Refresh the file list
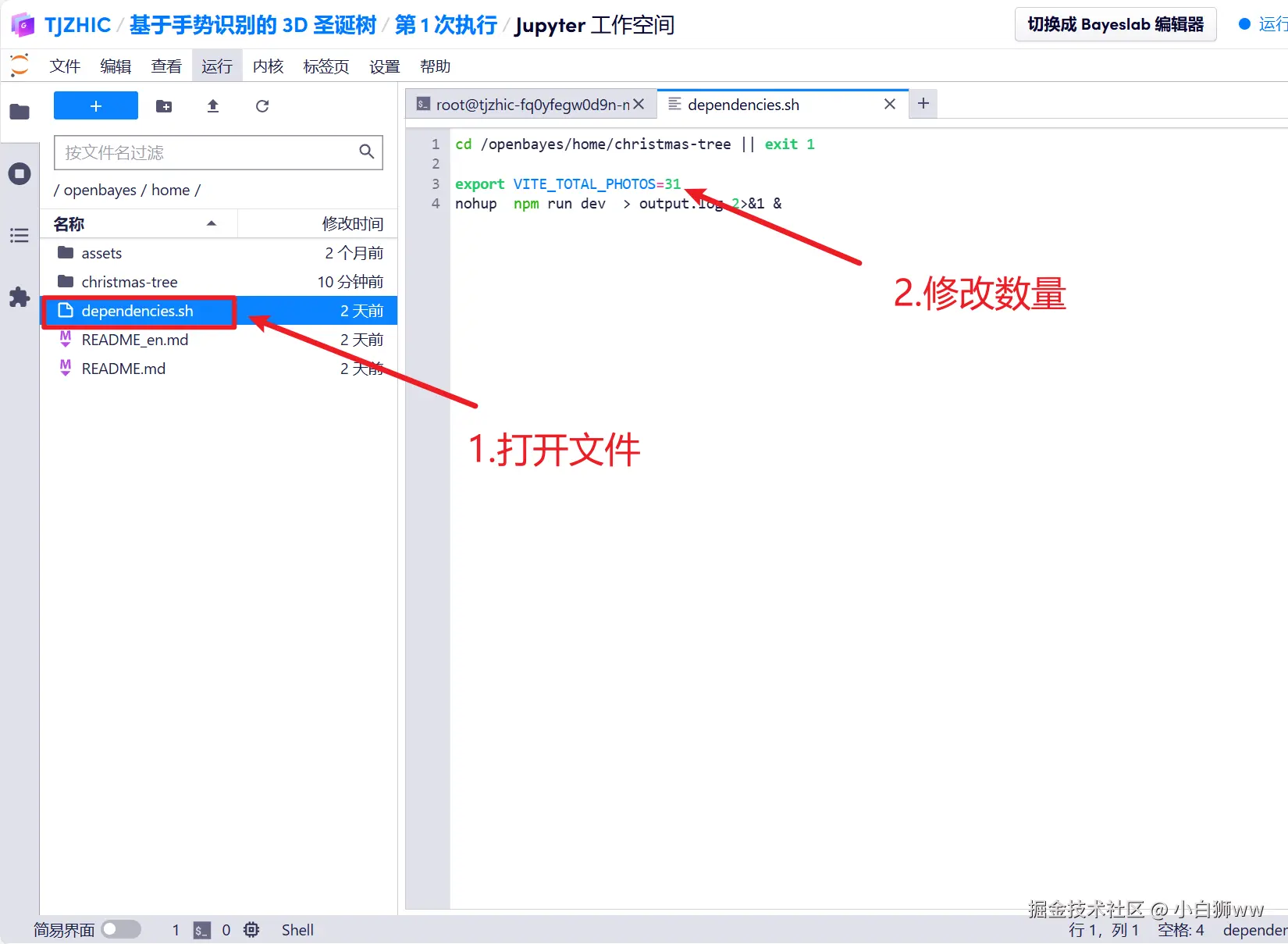1288x944 pixels. pyautogui.click(x=262, y=106)
